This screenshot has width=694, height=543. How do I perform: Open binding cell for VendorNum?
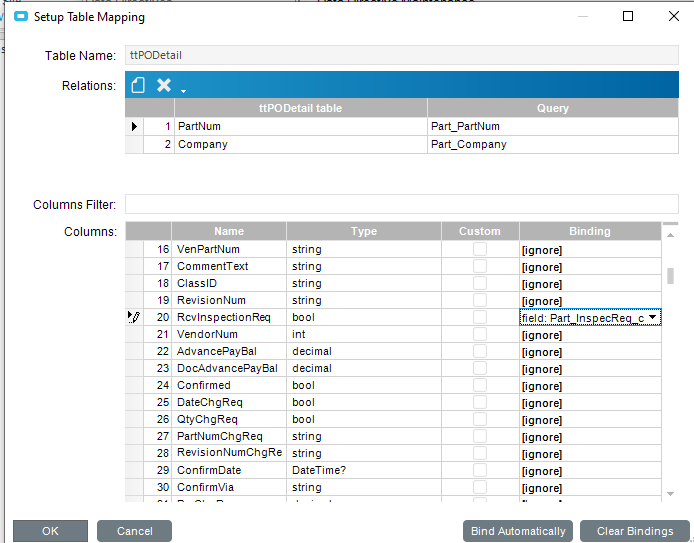pos(590,335)
